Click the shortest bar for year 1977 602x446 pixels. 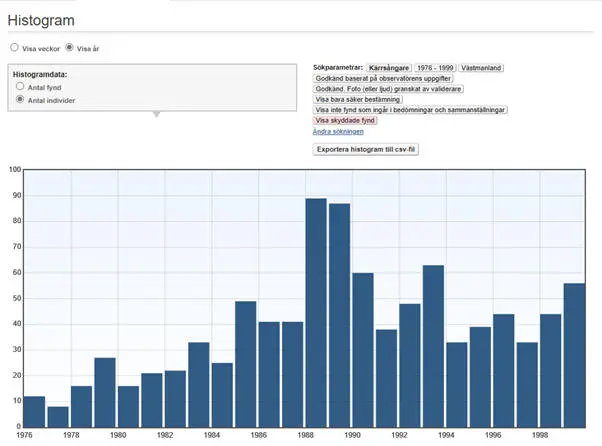(58, 416)
